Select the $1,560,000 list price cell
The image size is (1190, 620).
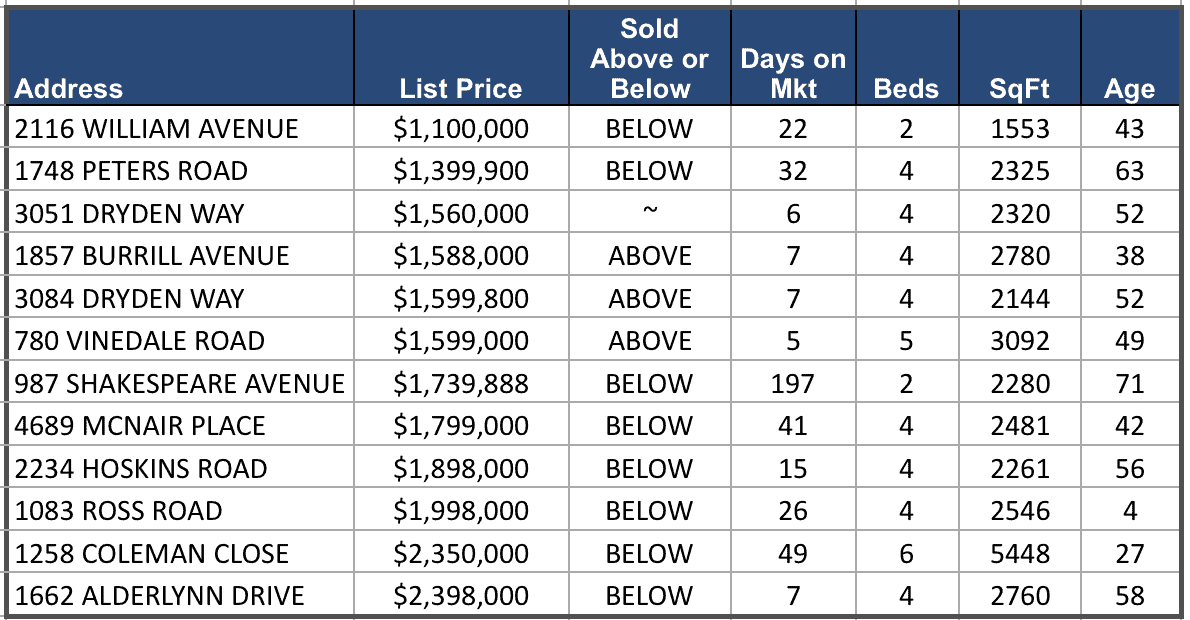pyautogui.click(x=461, y=214)
